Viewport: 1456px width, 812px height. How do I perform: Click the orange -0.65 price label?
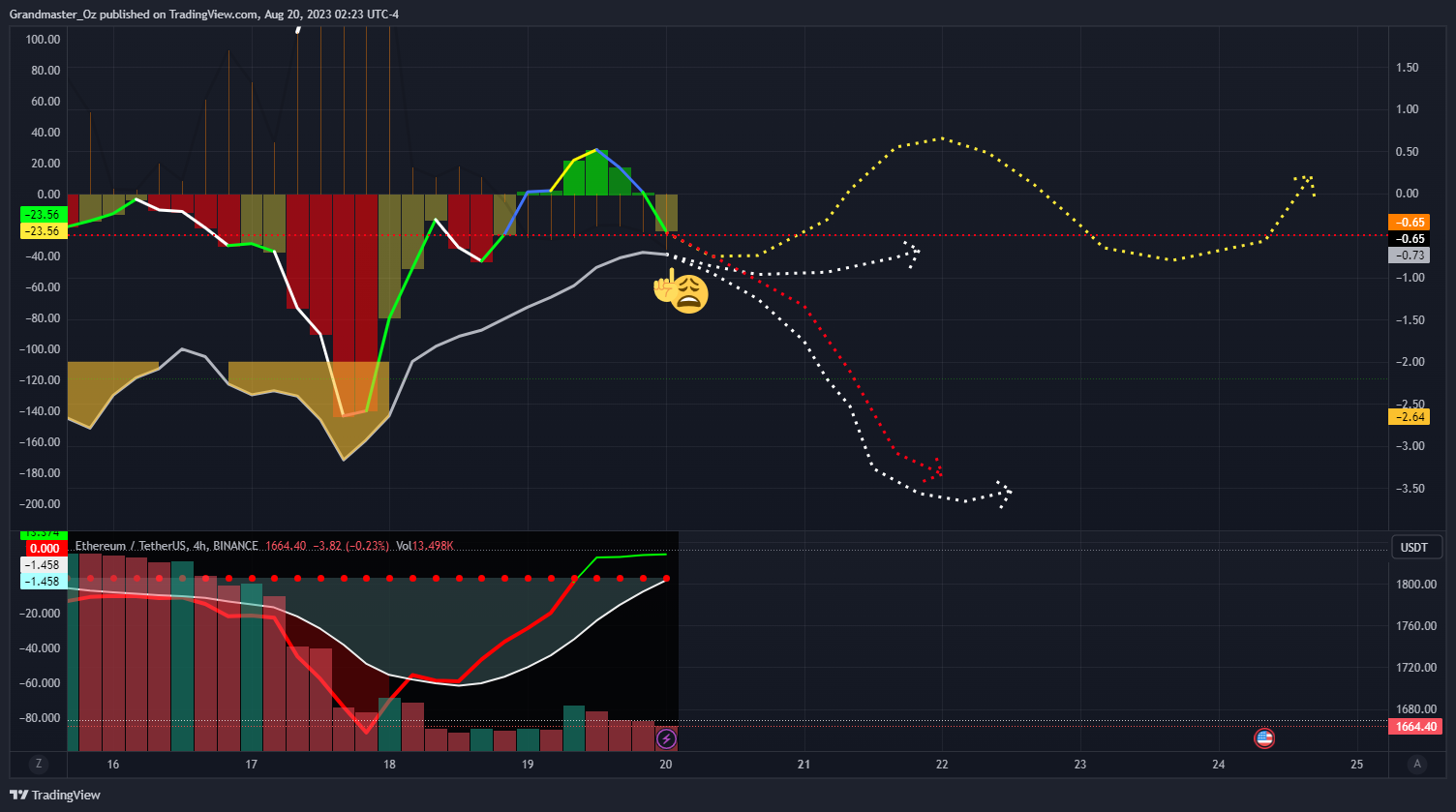click(1409, 222)
